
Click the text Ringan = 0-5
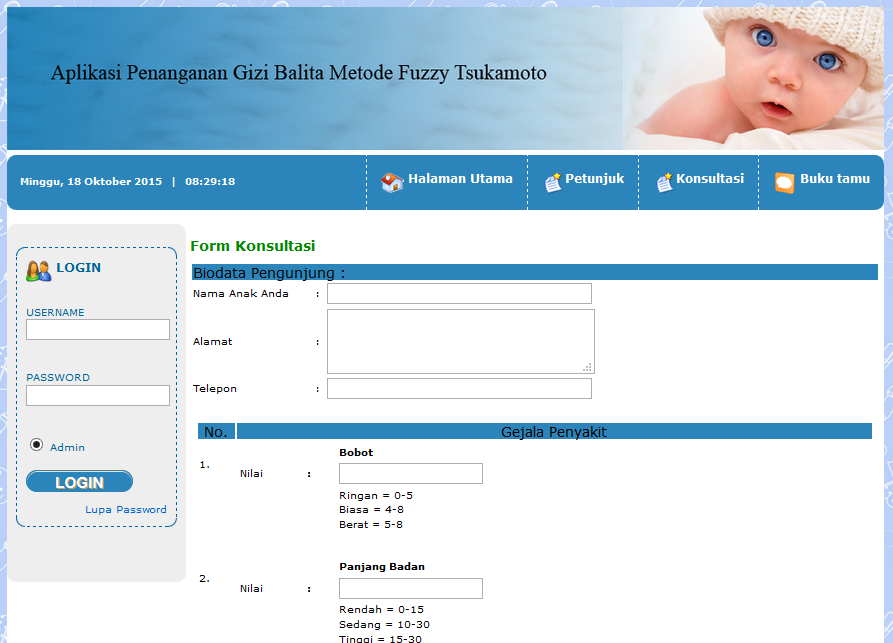(376, 495)
